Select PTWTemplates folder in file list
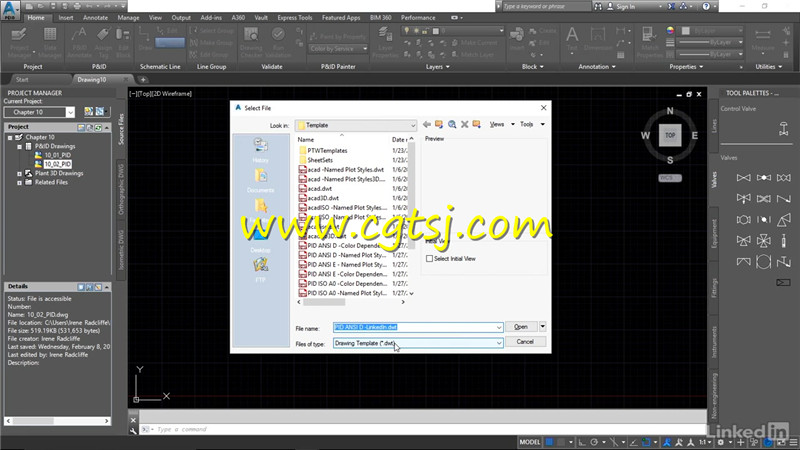 pos(328,151)
